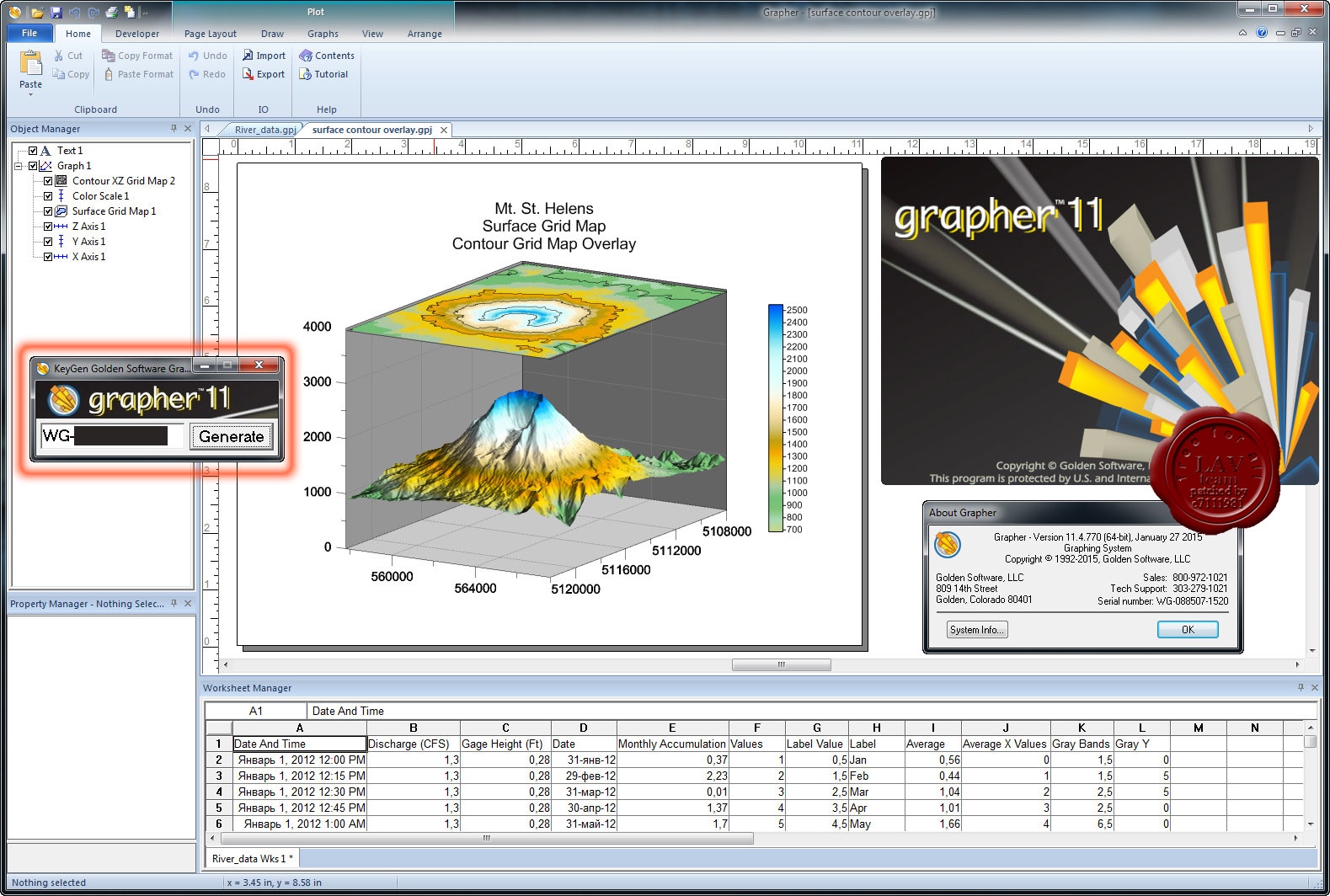This screenshot has width=1330, height=896.
Task: Click the Copy Format icon
Action: click(x=109, y=56)
